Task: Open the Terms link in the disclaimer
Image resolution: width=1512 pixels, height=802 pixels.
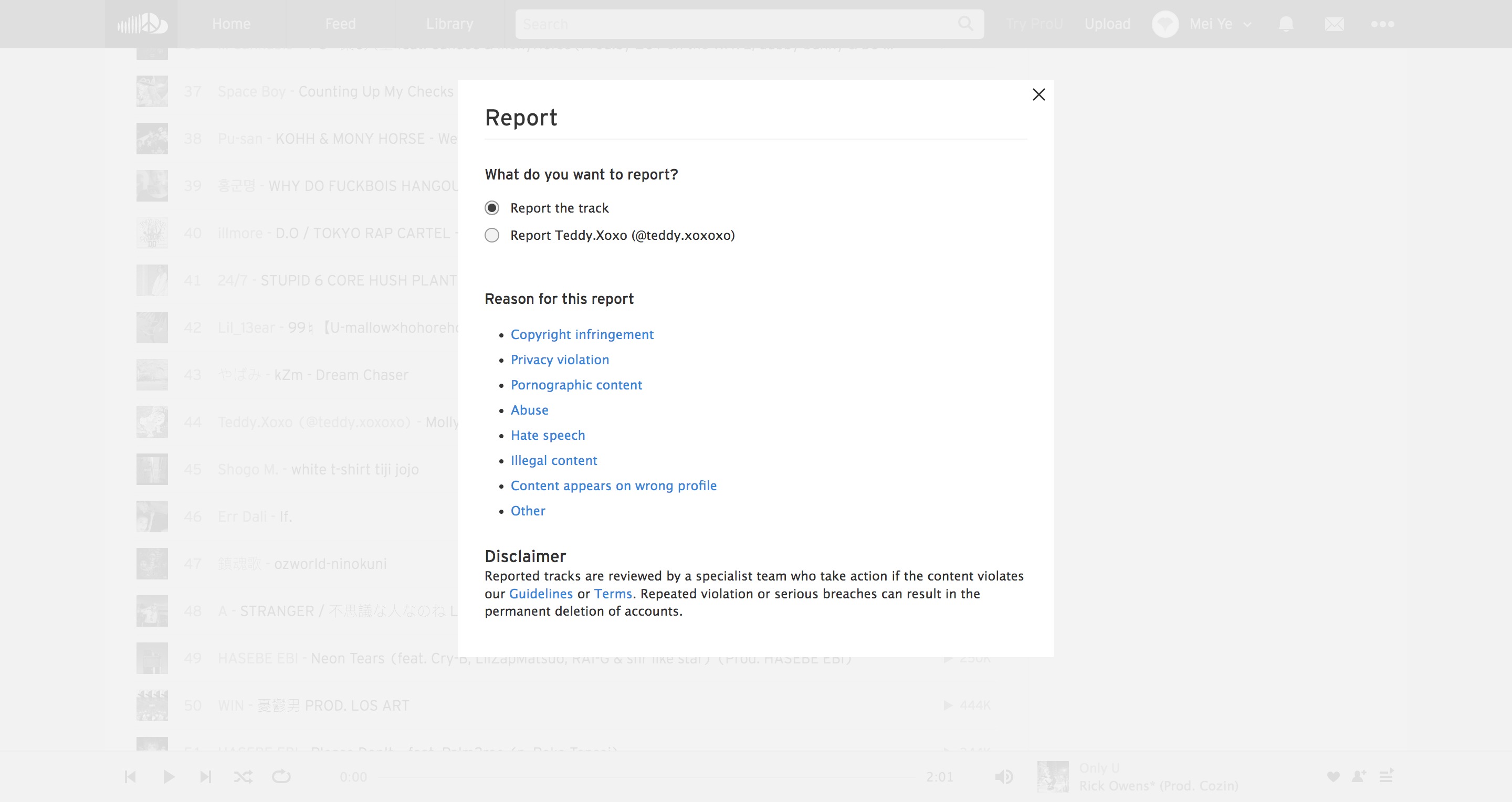Action: (613, 594)
